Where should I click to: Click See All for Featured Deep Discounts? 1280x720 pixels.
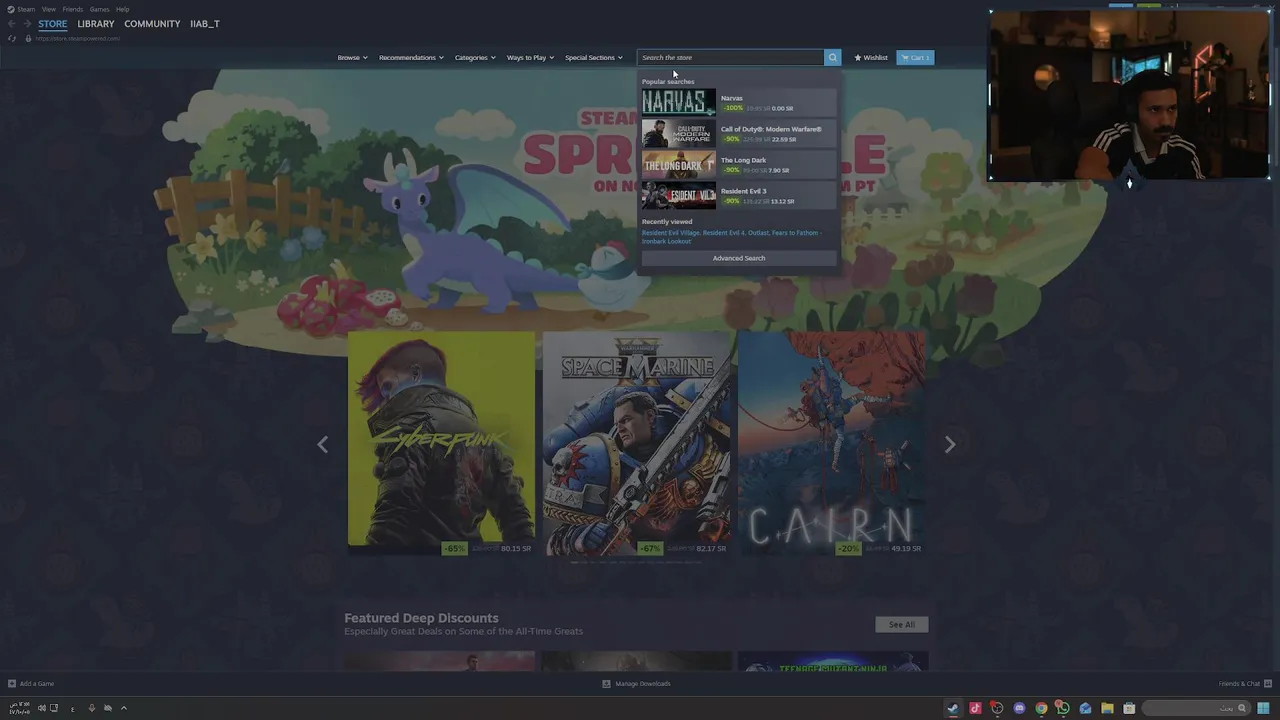point(902,625)
